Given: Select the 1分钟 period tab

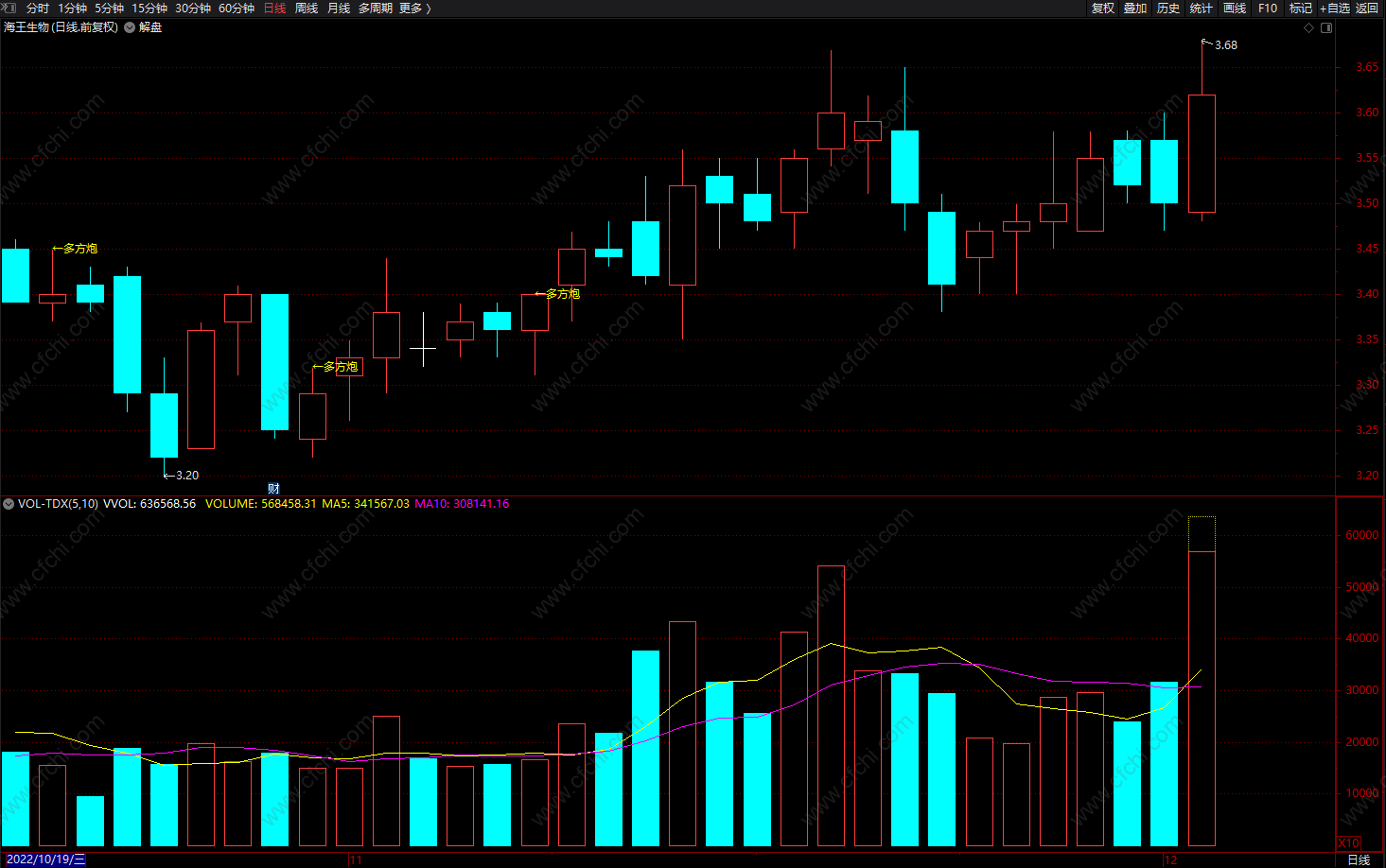Looking at the screenshot, I should point(72,8).
